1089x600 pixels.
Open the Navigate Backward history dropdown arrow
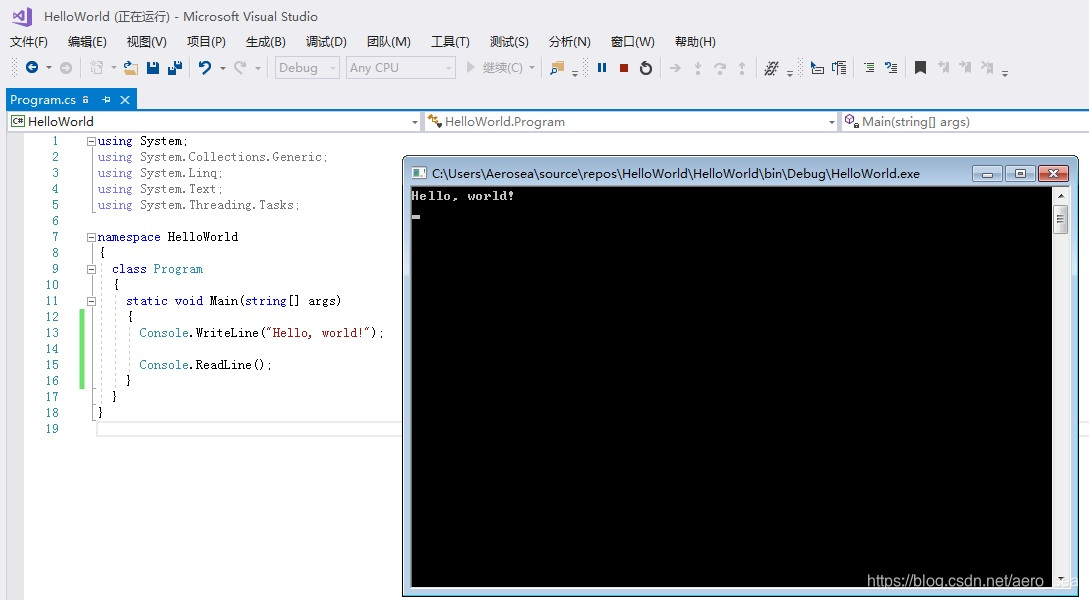[x=49, y=67]
